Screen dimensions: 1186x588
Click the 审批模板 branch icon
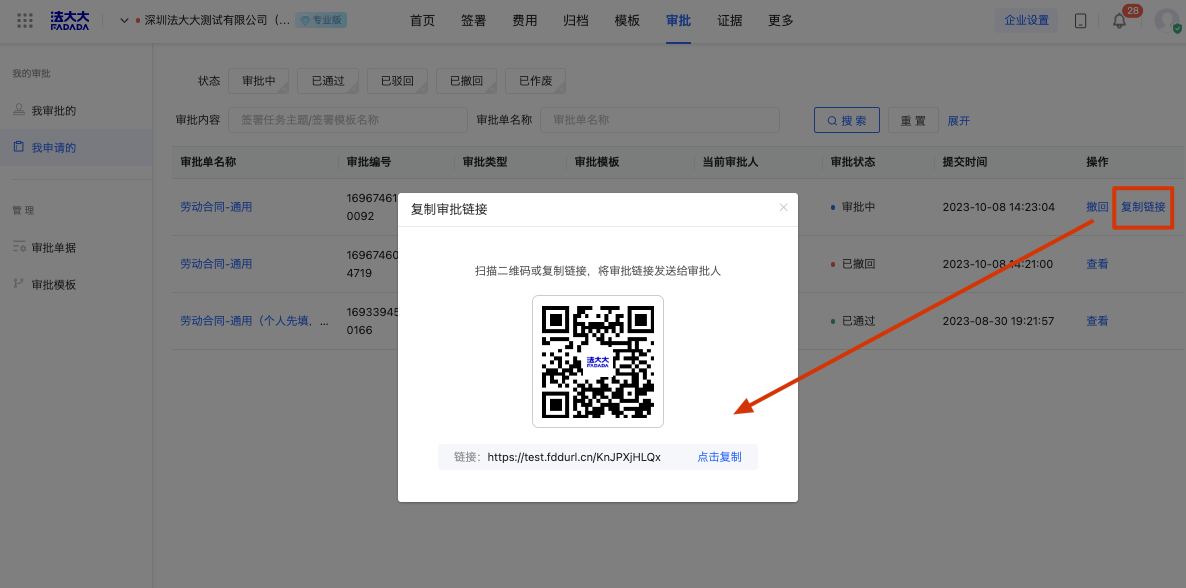19,285
